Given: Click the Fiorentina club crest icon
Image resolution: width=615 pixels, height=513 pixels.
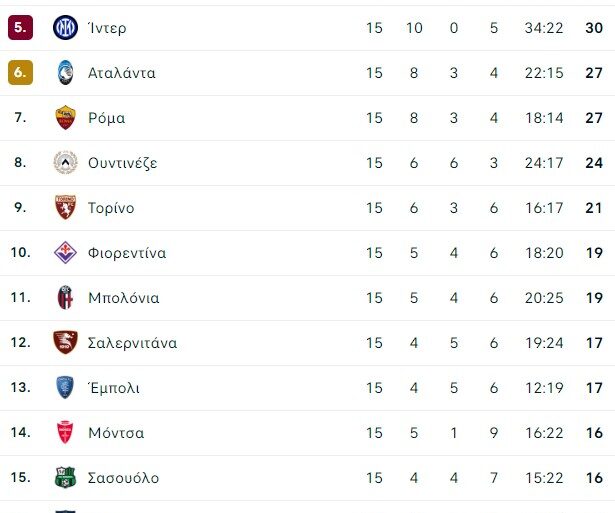Looking at the screenshot, I should tap(65, 253).
